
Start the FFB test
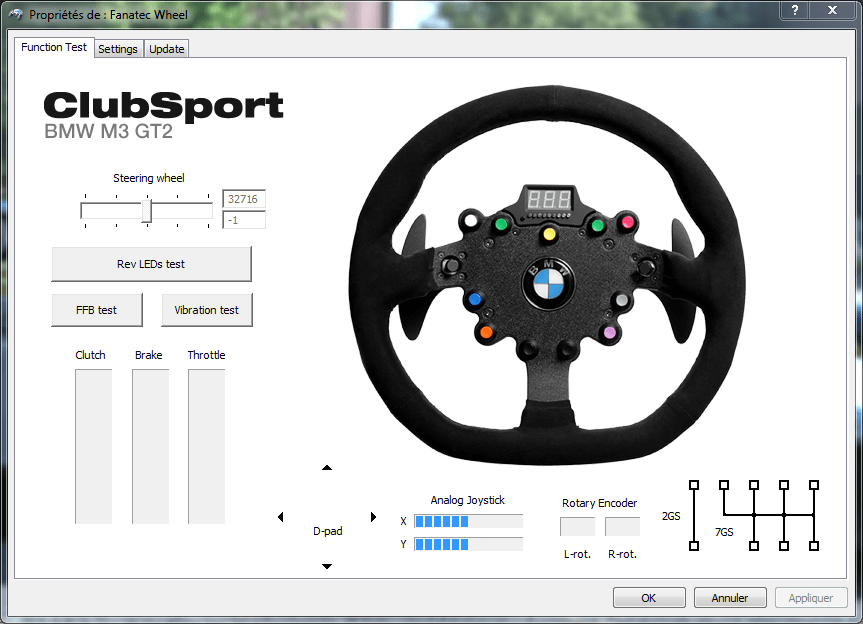point(97,310)
